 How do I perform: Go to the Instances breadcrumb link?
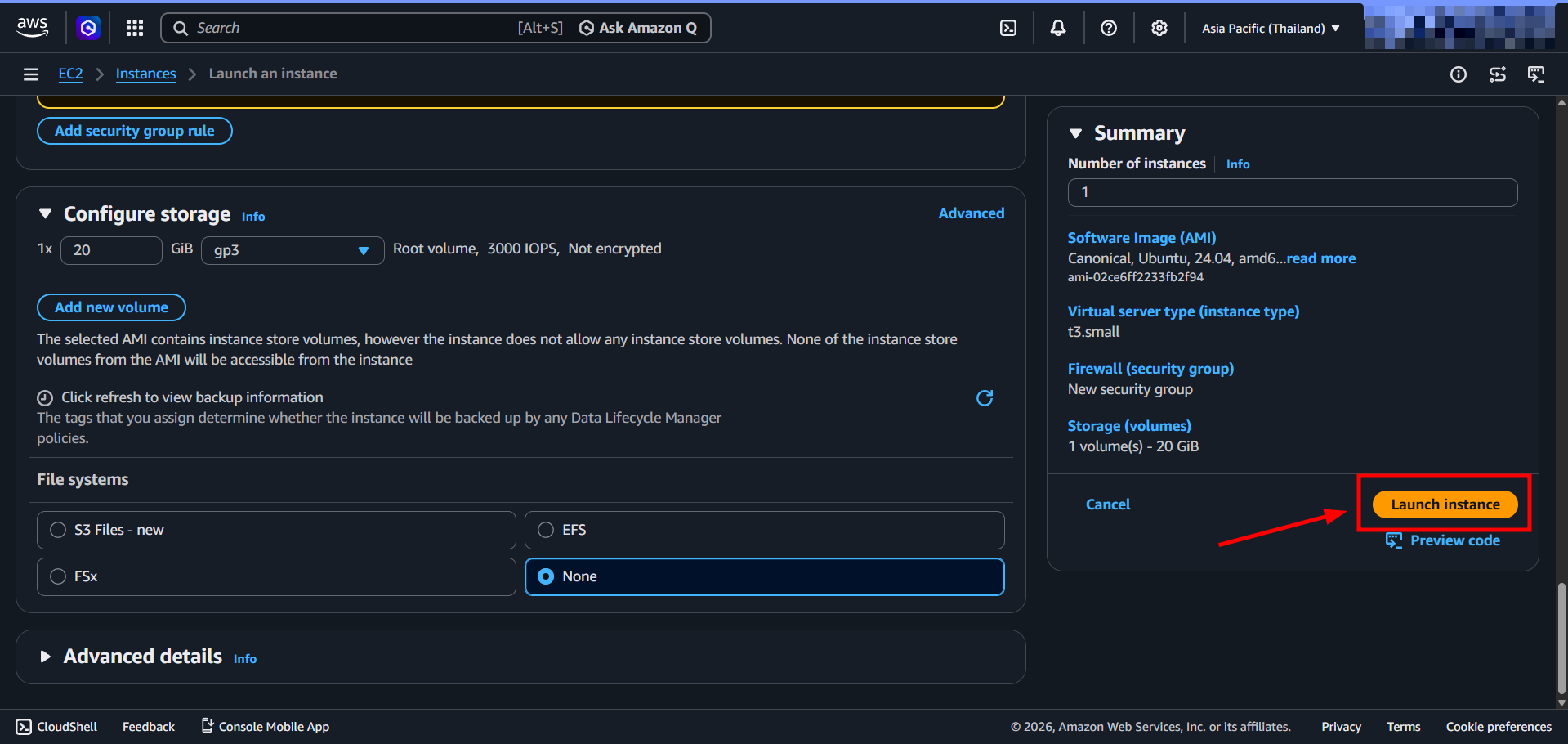click(x=145, y=74)
